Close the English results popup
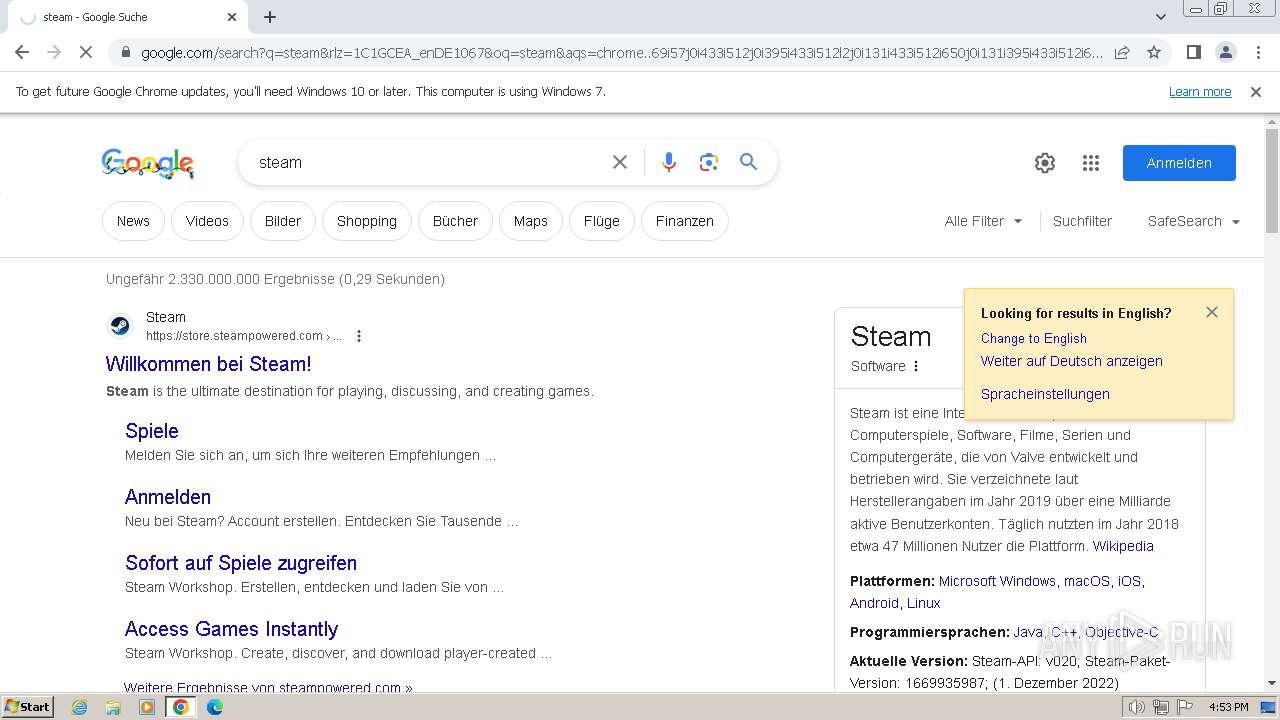The image size is (1280, 720). pos(1212,312)
